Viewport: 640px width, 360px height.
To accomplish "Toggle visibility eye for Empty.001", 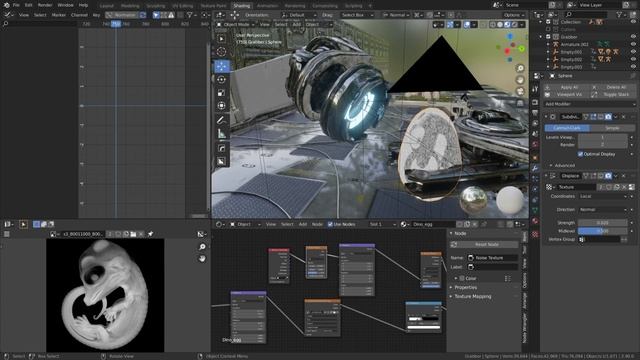I will [633, 52].
